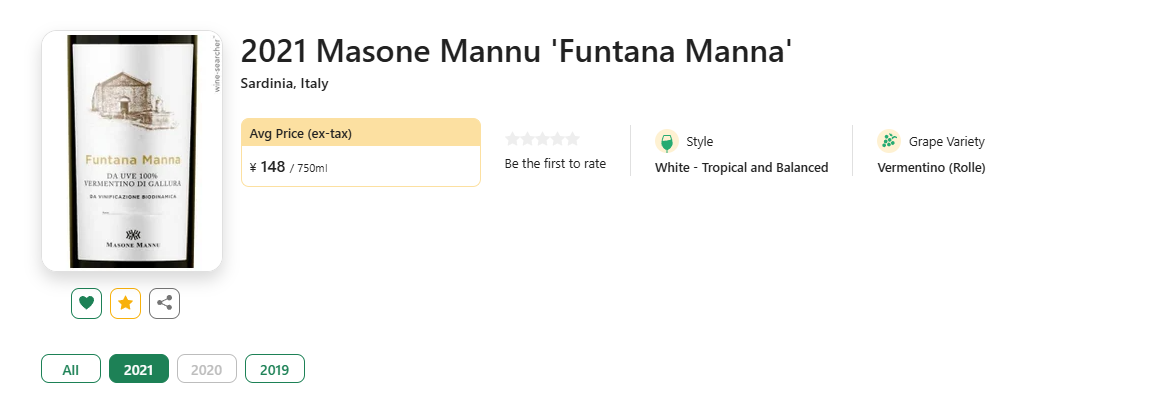Choose the 2019 vintage tab
This screenshot has height=401, width=1157.
(x=274, y=369)
